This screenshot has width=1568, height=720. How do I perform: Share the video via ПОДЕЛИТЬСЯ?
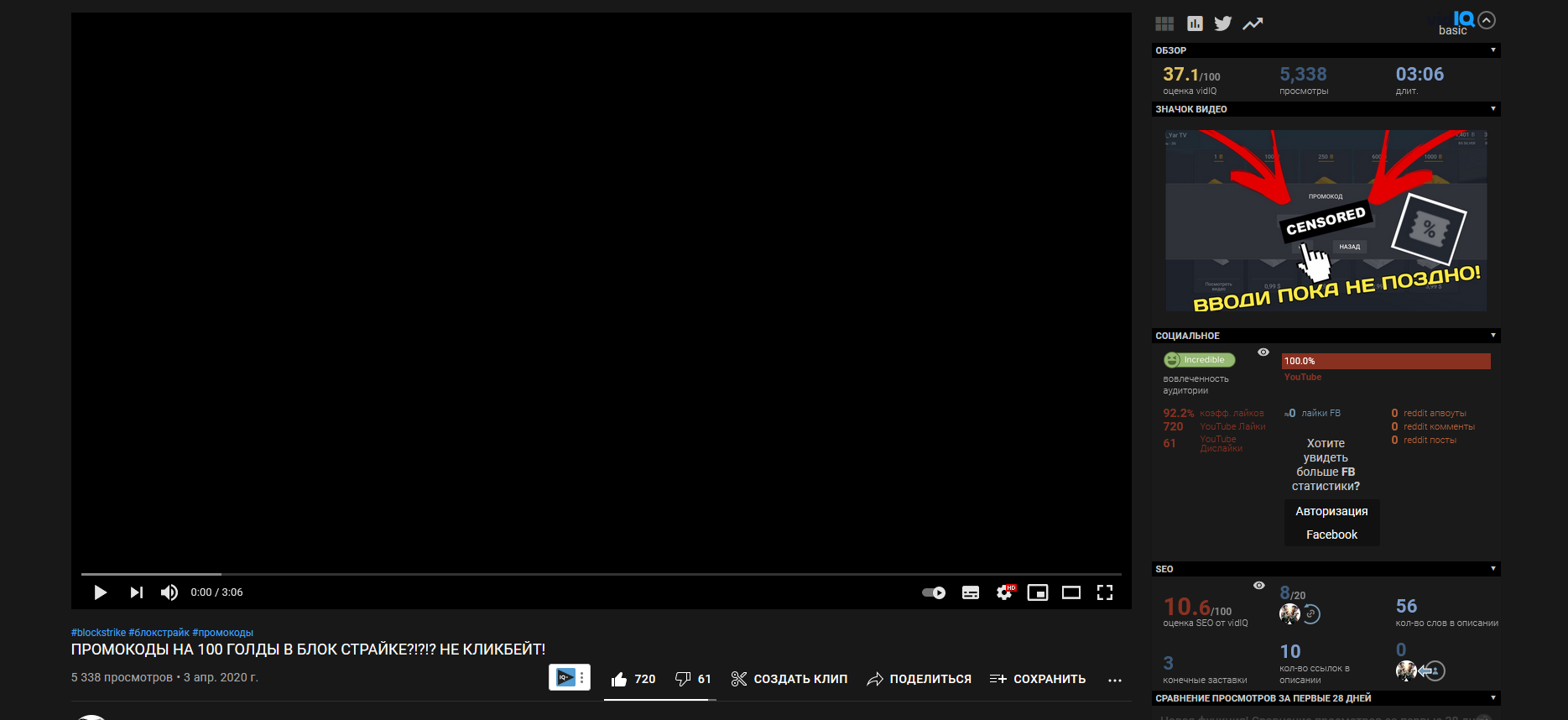[x=919, y=679]
